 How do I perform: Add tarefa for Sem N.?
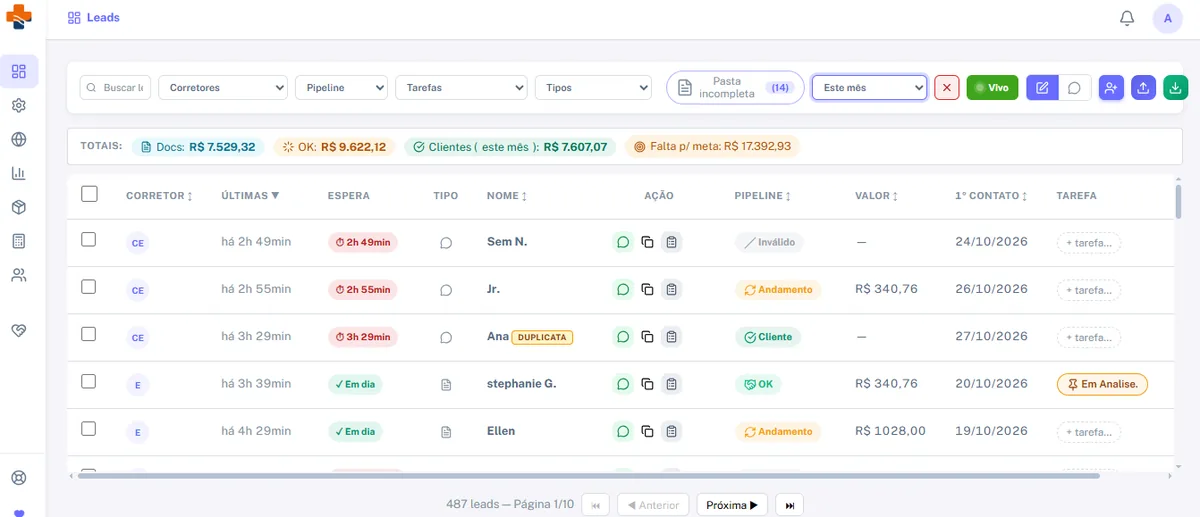(1089, 242)
